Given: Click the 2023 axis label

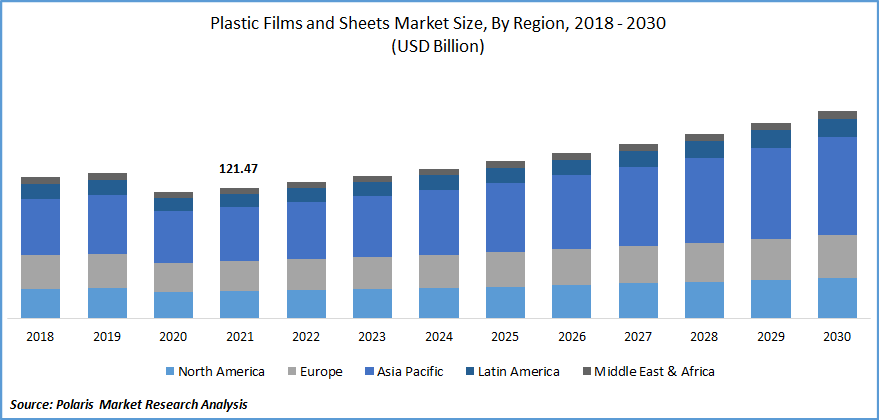Looking at the screenshot, I should pos(372,337).
